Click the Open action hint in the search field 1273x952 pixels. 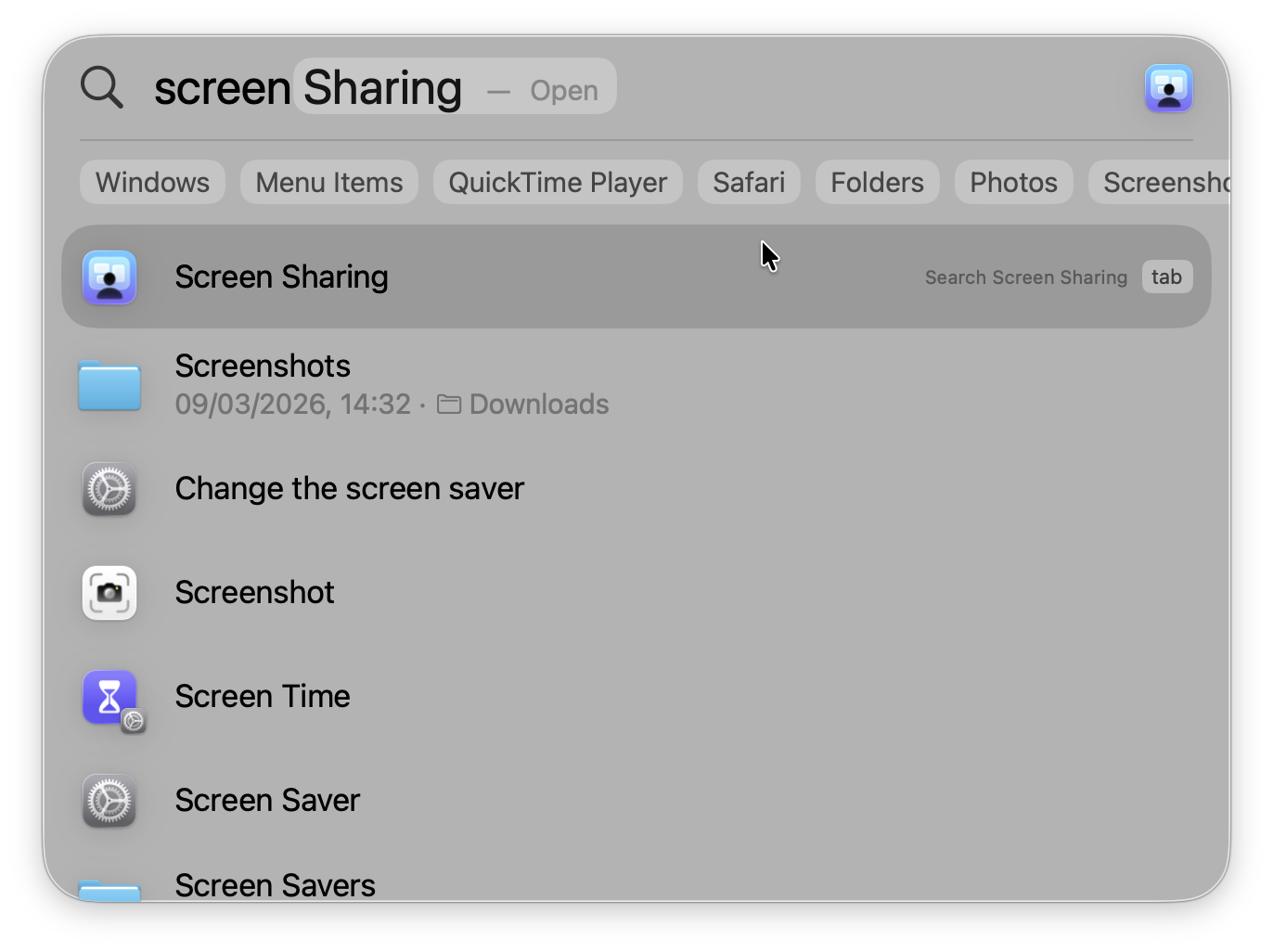(564, 91)
